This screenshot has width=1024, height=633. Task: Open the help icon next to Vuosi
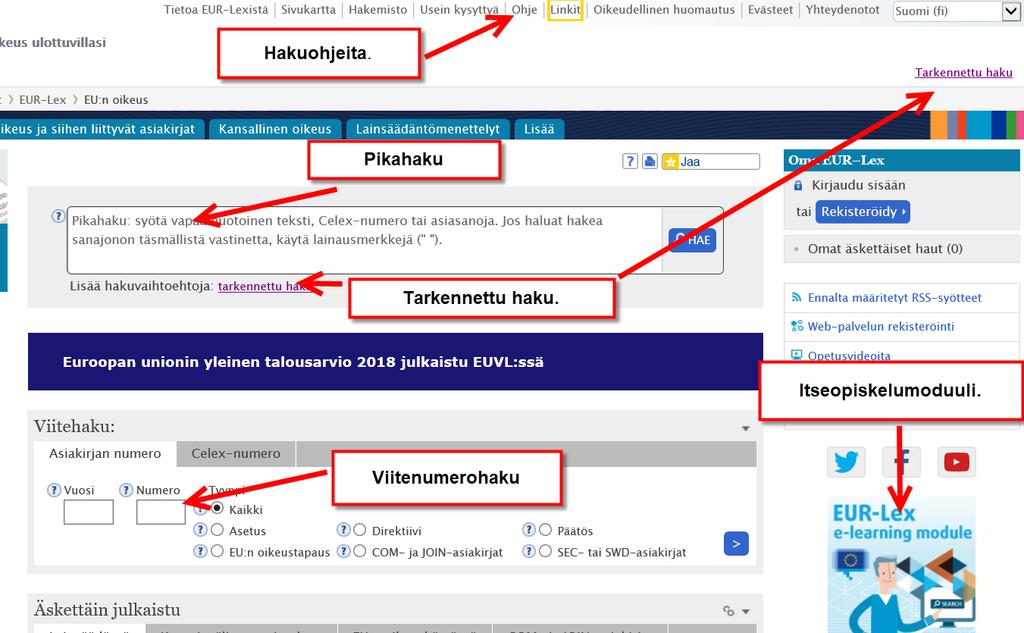tap(54, 490)
